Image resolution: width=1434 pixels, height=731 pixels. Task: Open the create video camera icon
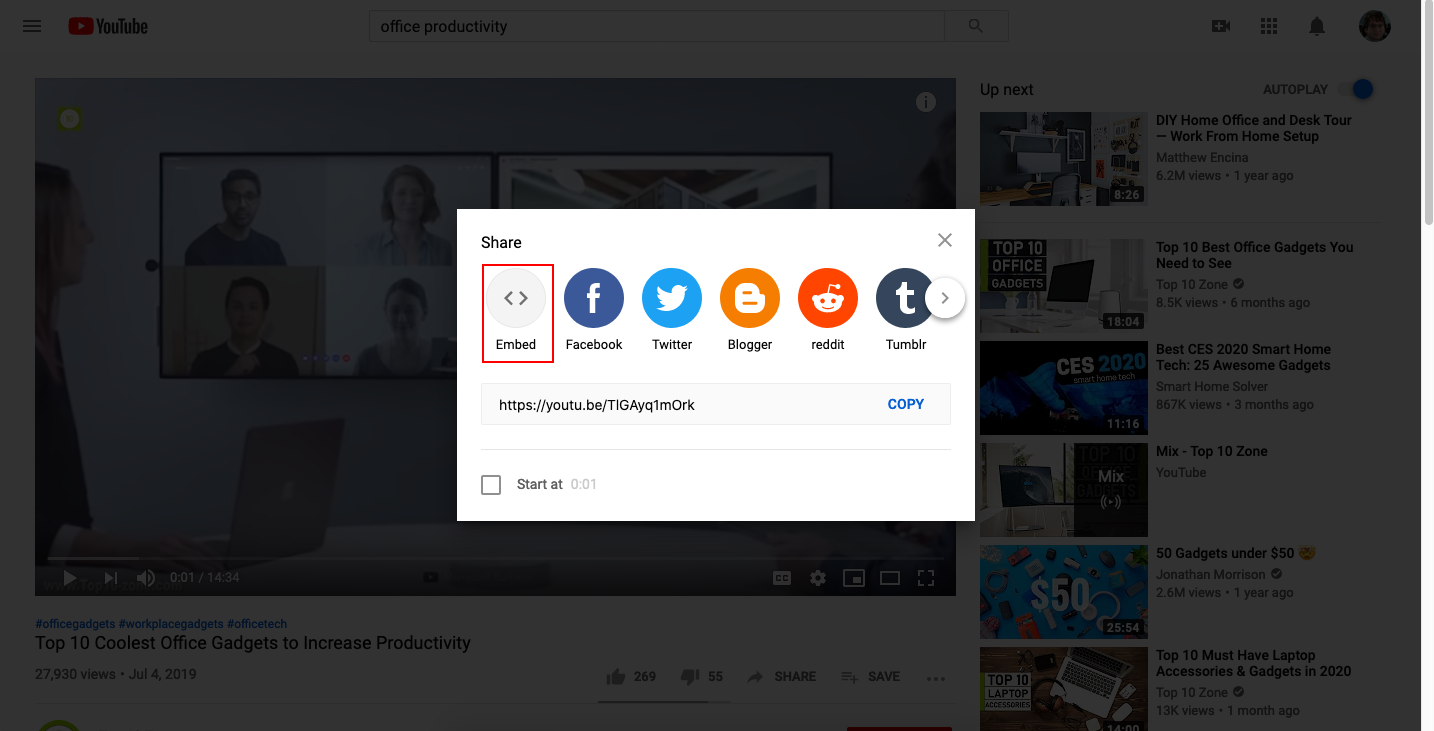[1221, 26]
